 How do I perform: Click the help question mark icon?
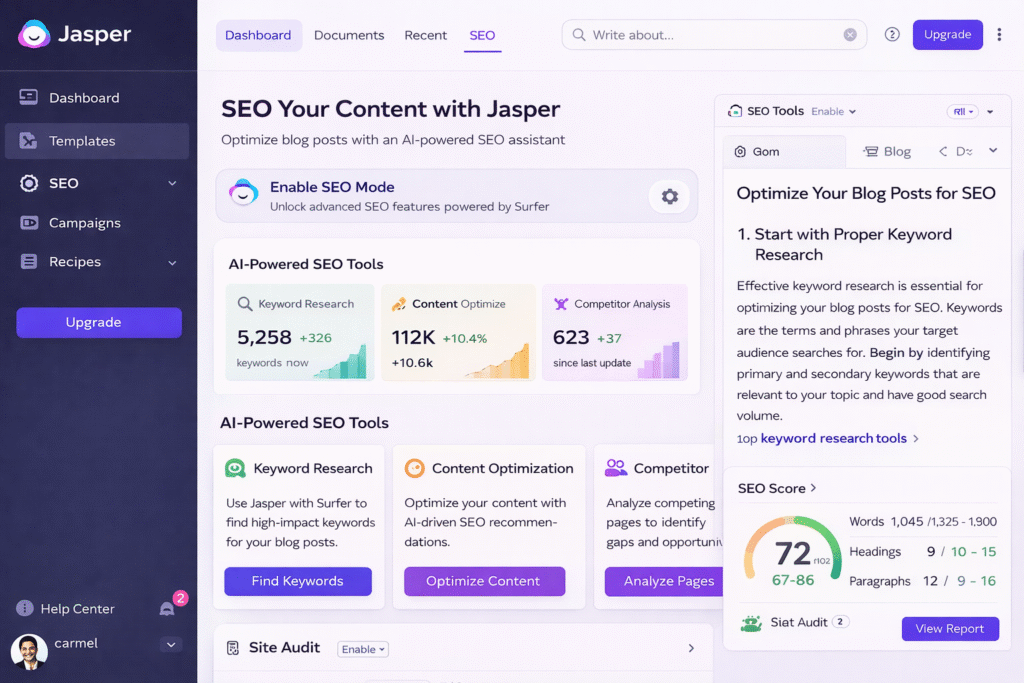[x=892, y=35]
